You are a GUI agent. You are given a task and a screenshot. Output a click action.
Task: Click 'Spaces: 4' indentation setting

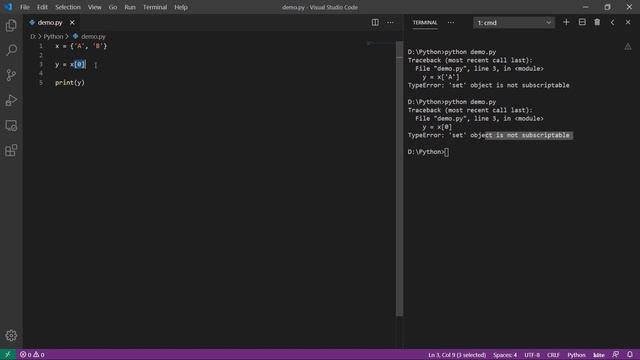point(505,355)
